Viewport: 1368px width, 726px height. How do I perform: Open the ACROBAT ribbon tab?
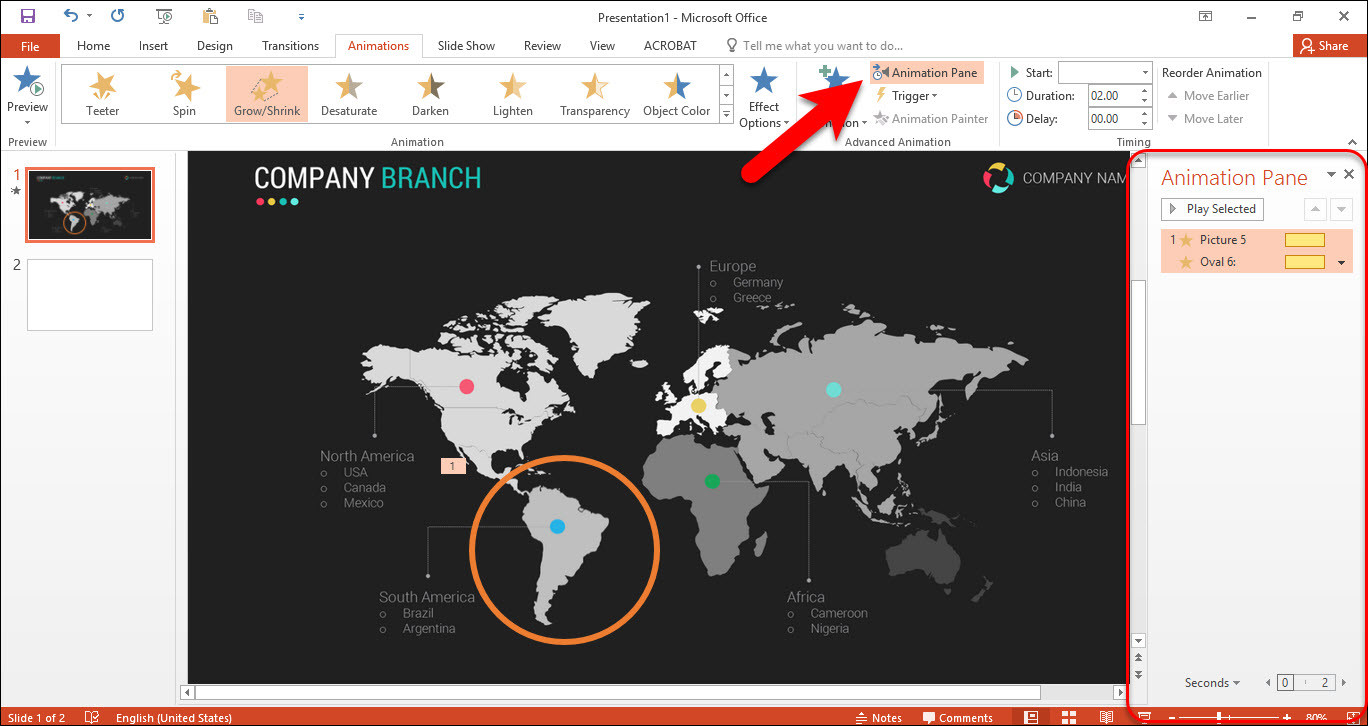click(x=669, y=45)
